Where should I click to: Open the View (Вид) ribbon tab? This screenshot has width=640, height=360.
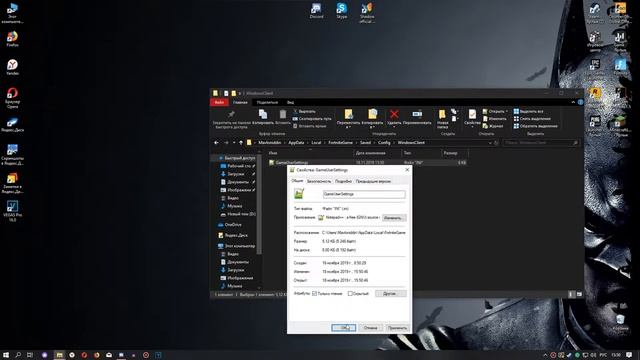click(290, 102)
